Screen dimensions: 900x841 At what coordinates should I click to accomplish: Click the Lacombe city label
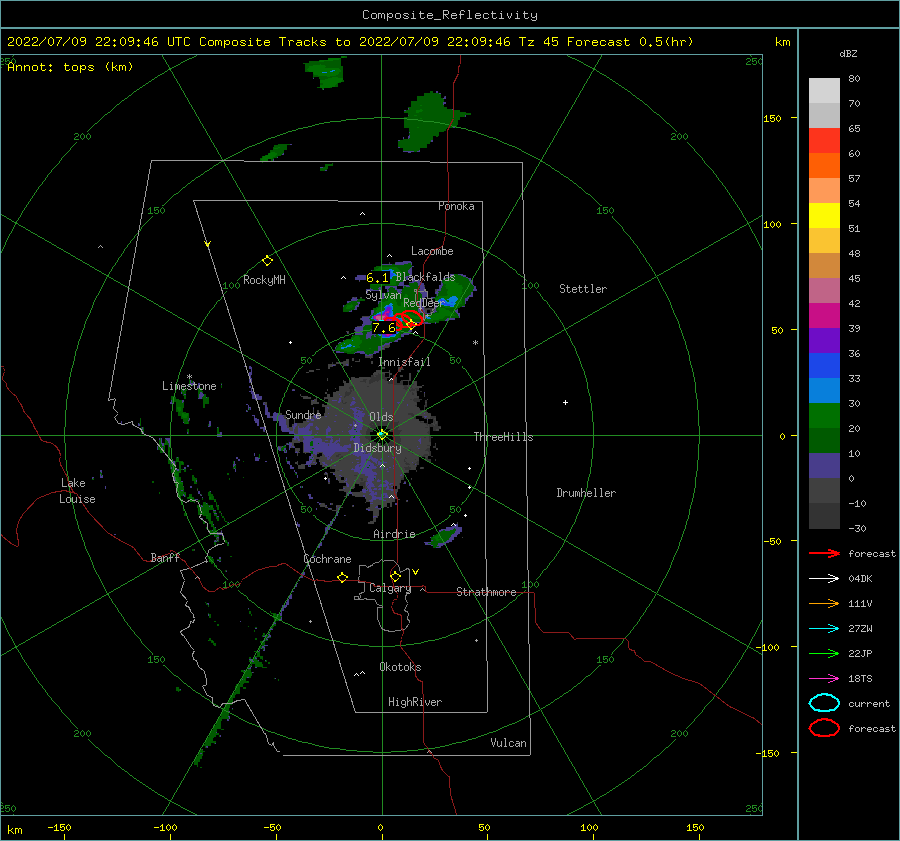click(432, 251)
